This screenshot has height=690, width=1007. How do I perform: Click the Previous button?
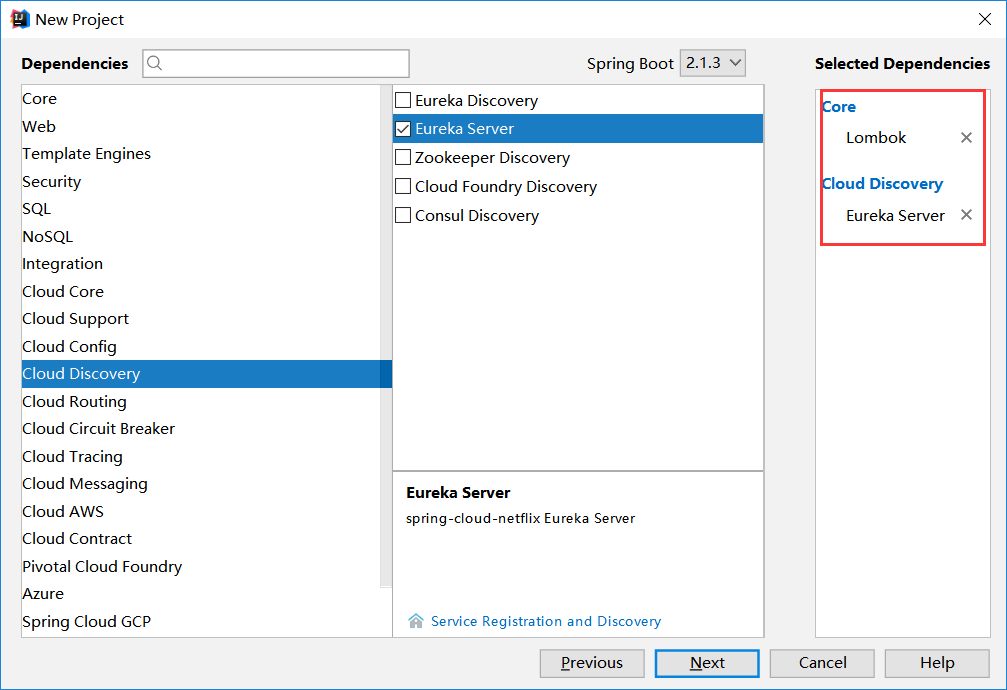point(591,663)
